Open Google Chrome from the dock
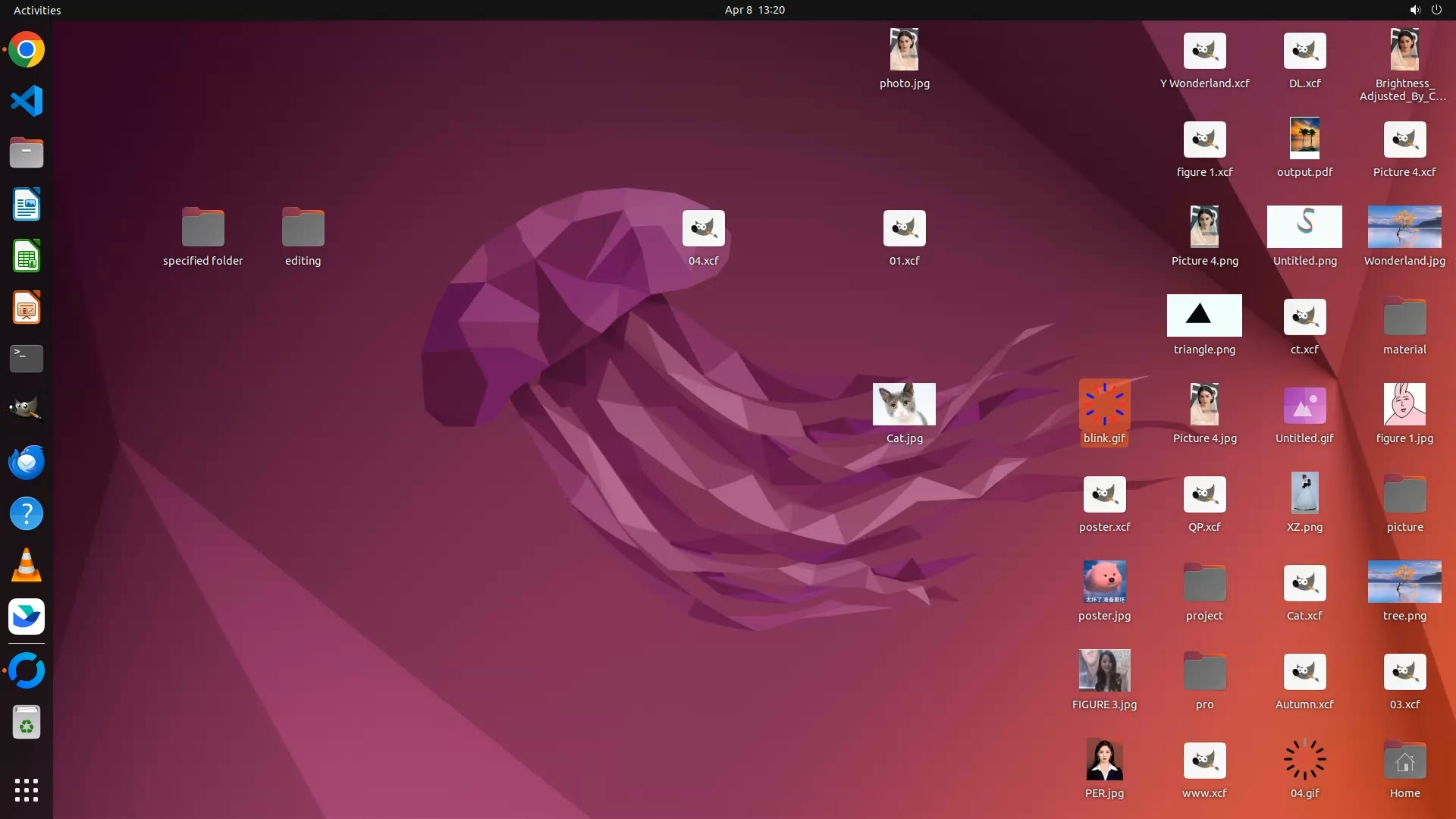Viewport: 1456px width, 819px height. [x=27, y=50]
